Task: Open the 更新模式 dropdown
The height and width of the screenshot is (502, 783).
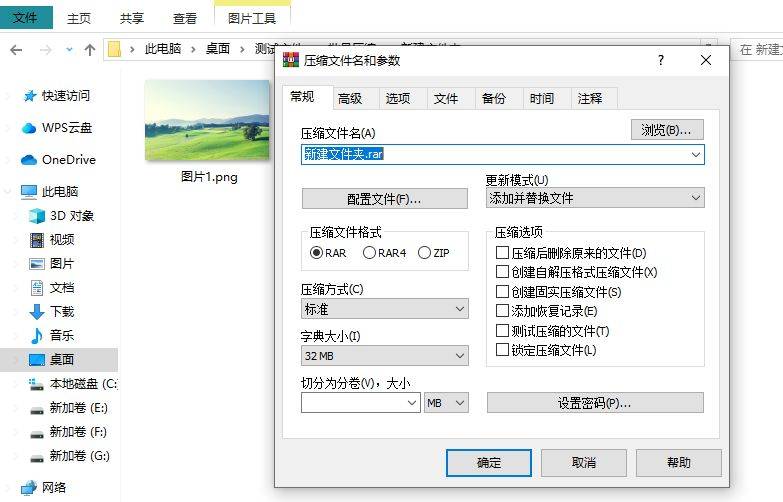Action: coord(595,198)
